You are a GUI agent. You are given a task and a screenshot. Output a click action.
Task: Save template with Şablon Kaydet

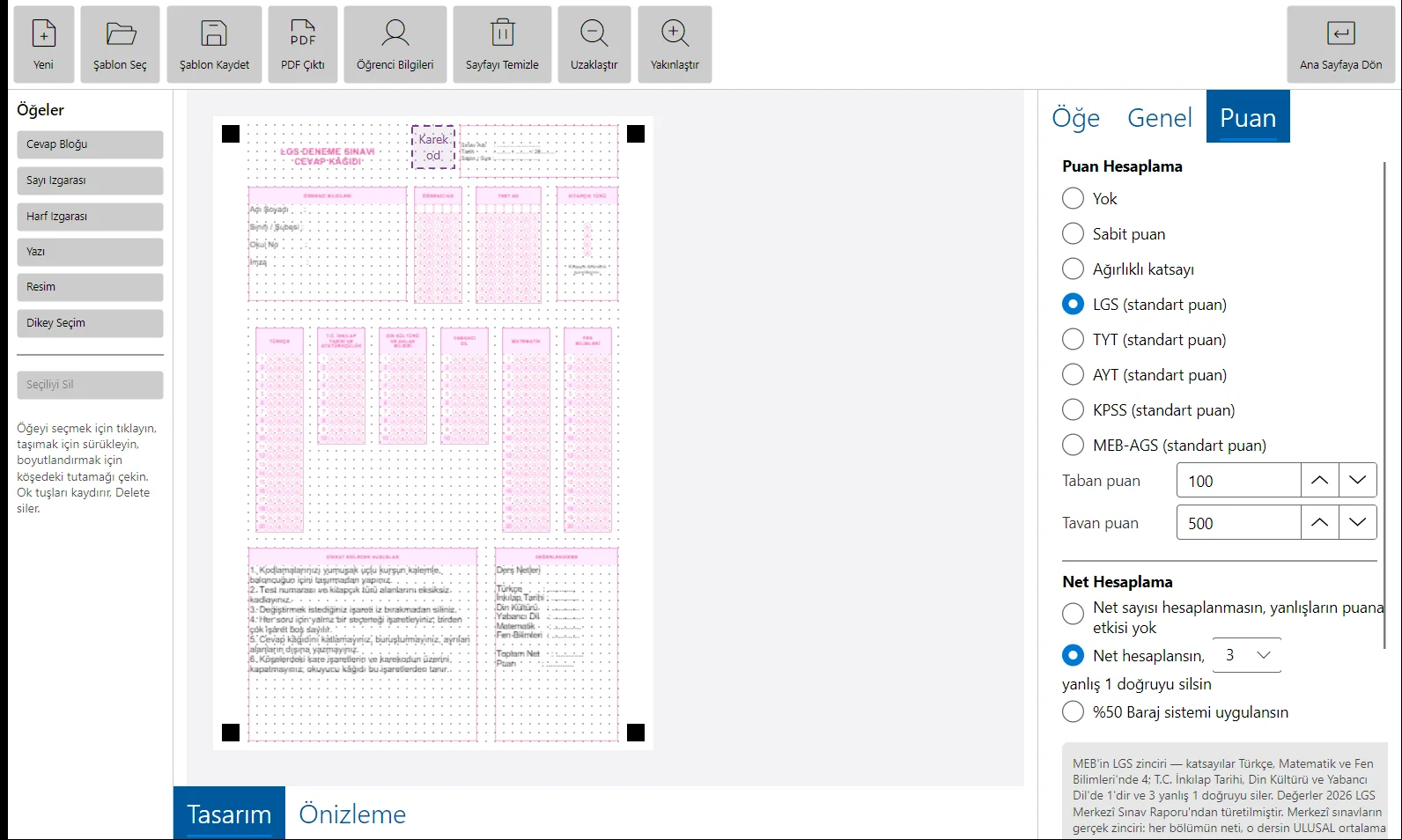pyautogui.click(x=215, y=45)
